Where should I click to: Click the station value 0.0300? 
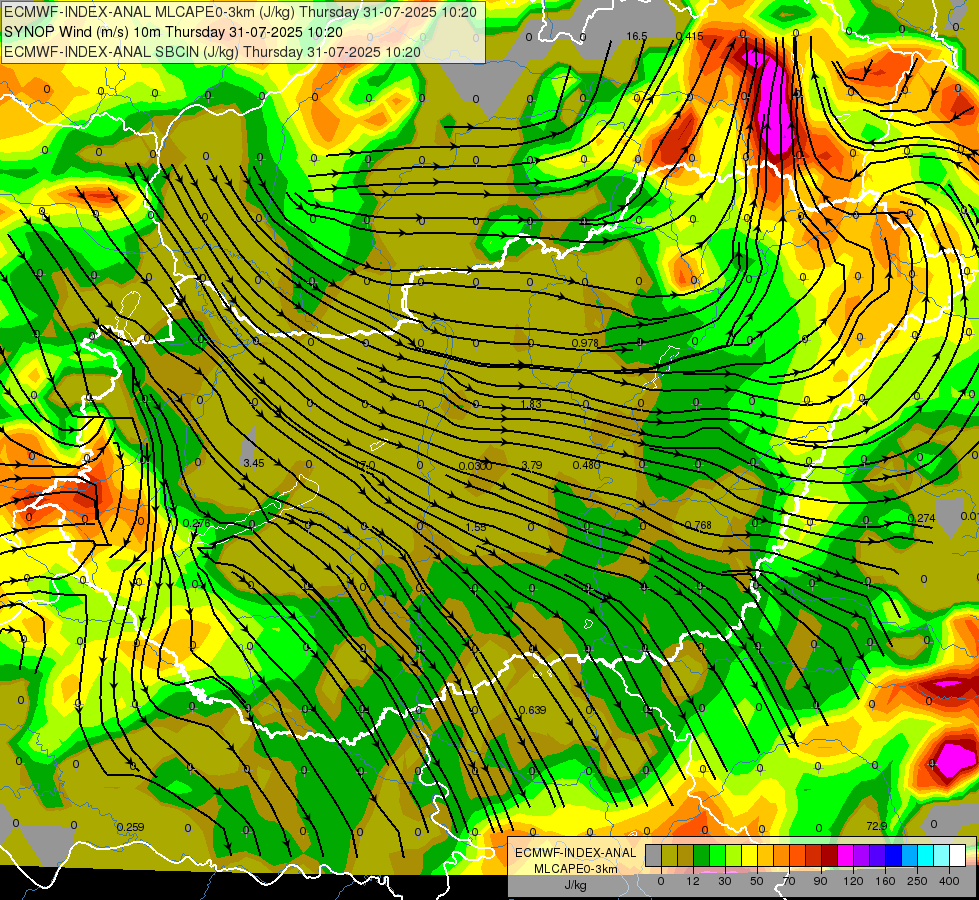[x=475, y=466]
